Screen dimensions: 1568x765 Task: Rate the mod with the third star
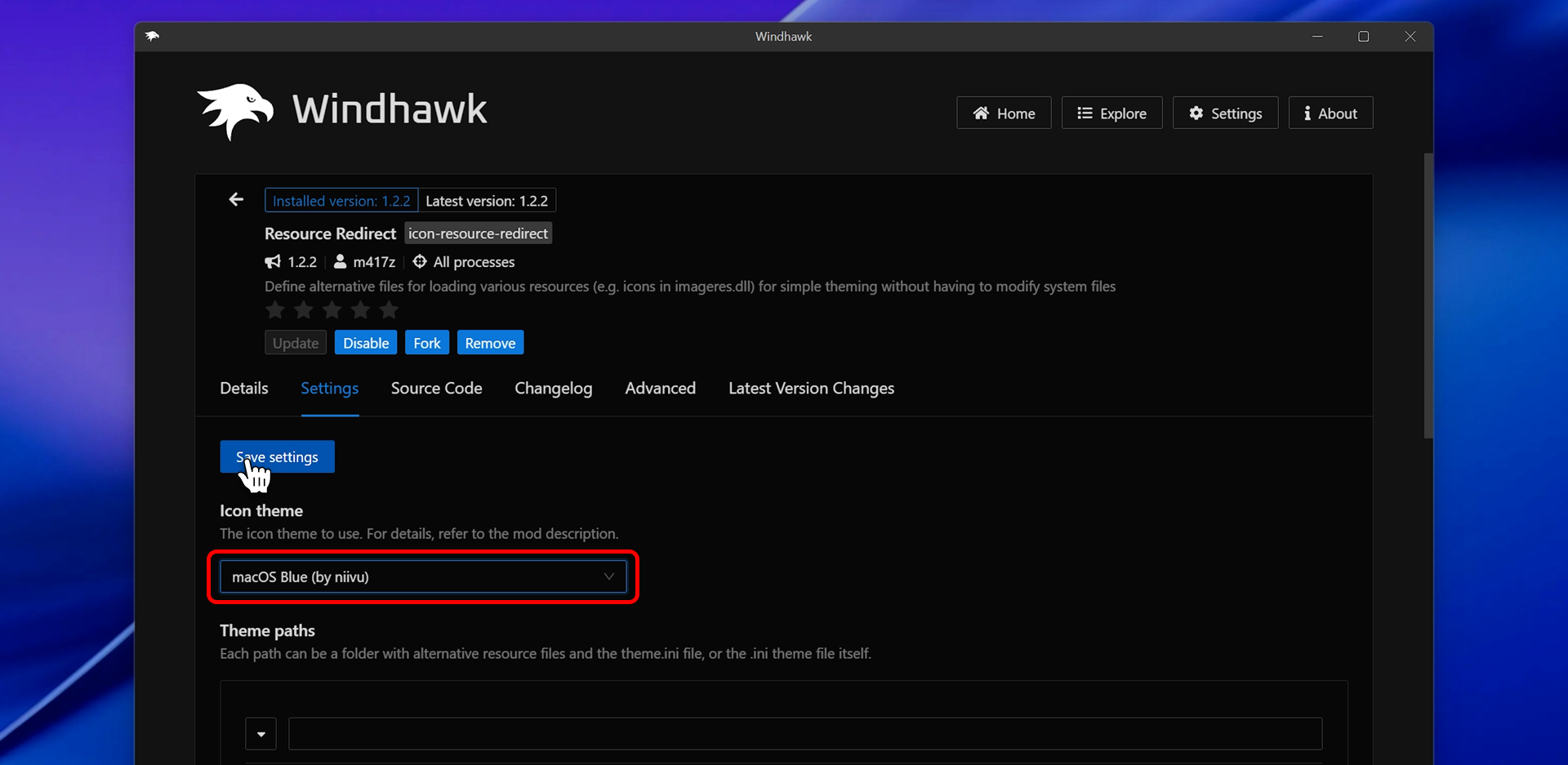(x=332, y=310)
